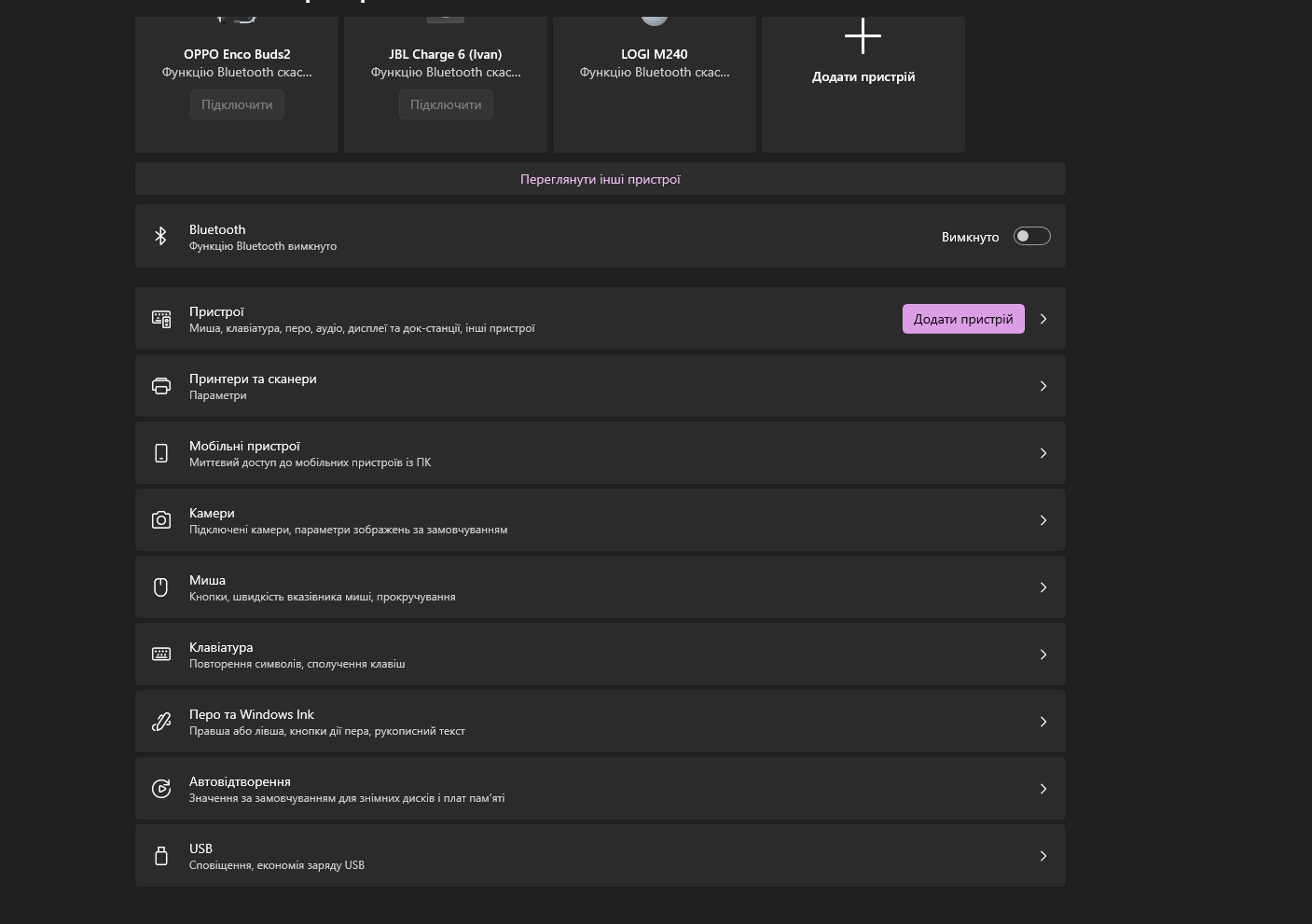1312x924 pixels.
Task: Expand the USB settings chevron
Action: (1043, 856)
